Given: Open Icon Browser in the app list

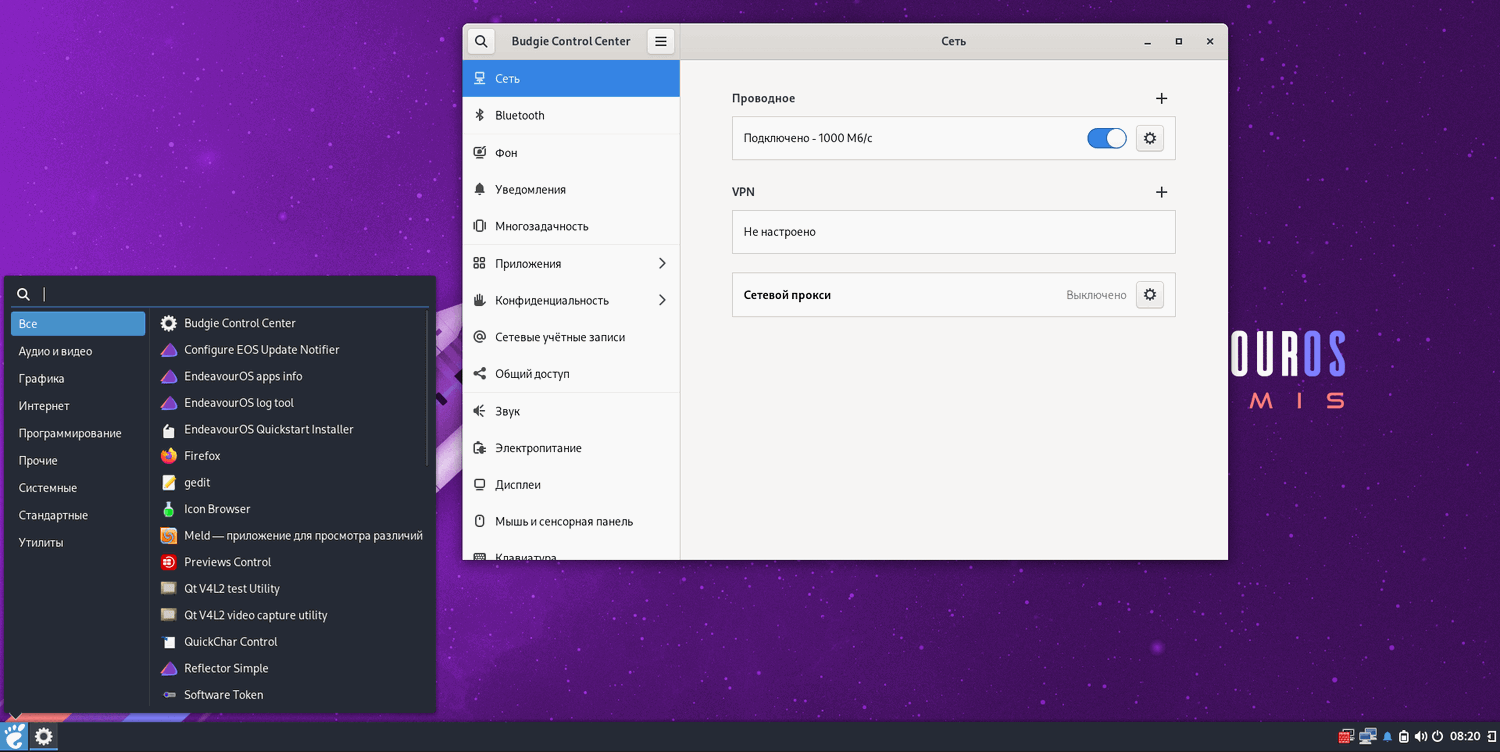Looking at the screenshot, I should 290,509.
